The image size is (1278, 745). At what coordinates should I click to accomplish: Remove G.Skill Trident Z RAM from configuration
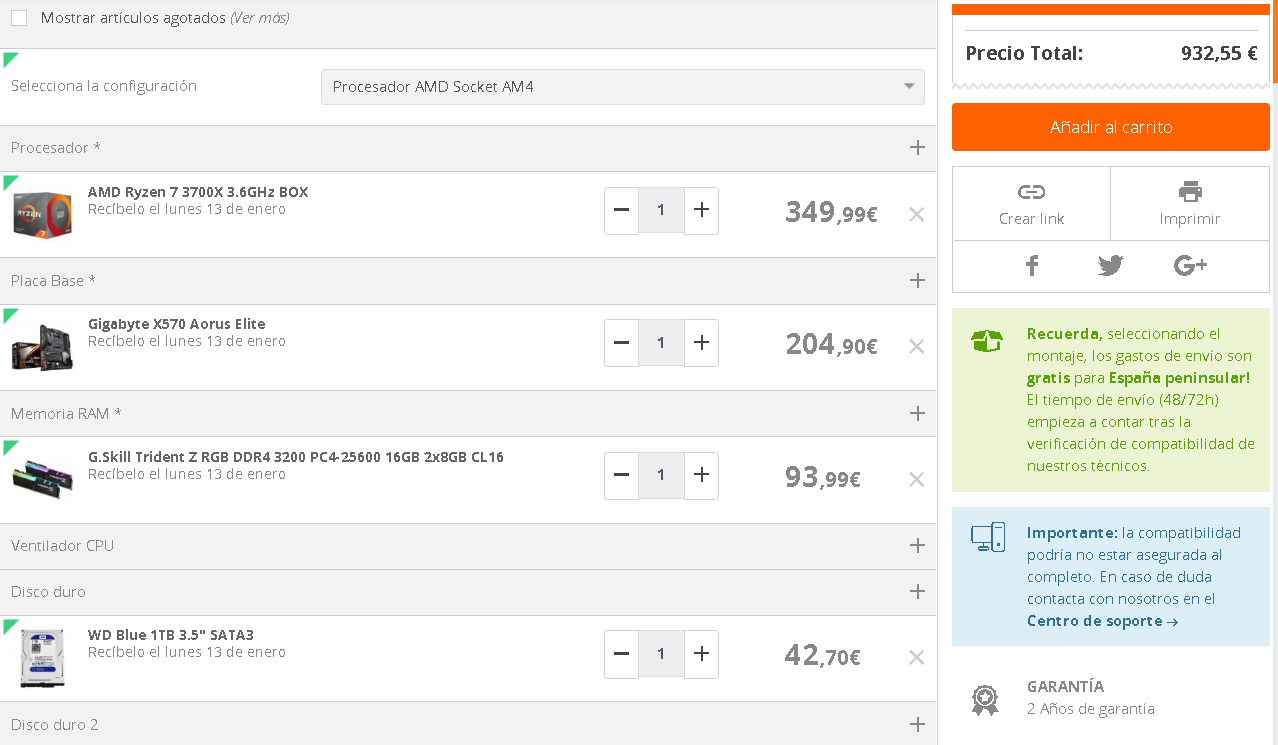coord(916,479)
